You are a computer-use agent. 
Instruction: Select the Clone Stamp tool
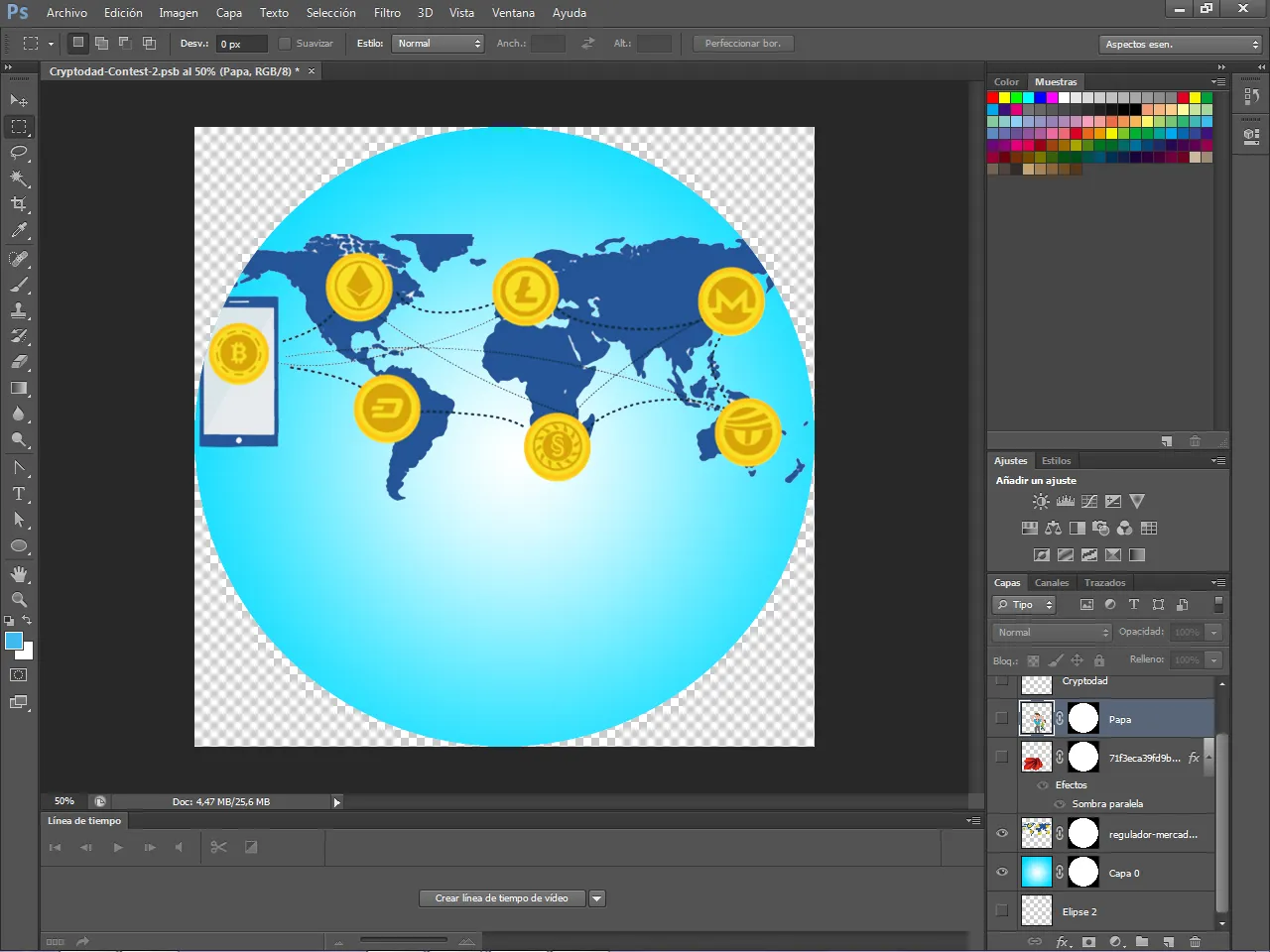[x=19, y=310]
